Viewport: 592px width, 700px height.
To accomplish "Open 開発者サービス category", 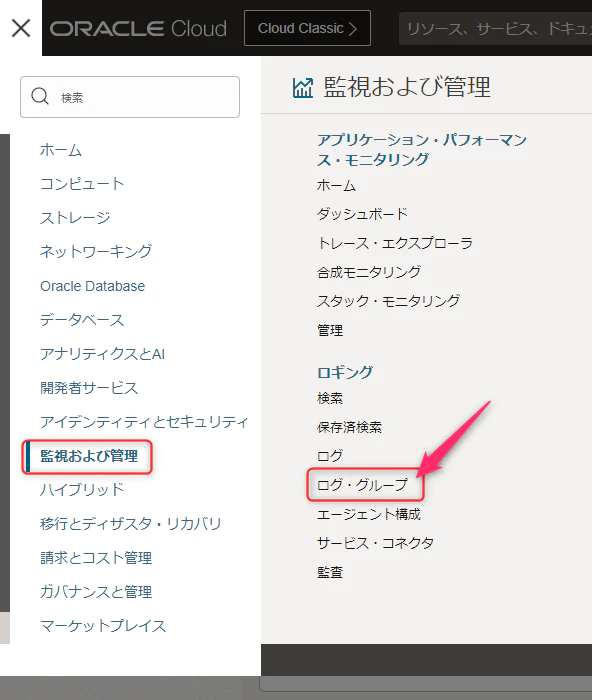I will click(89, 388).
